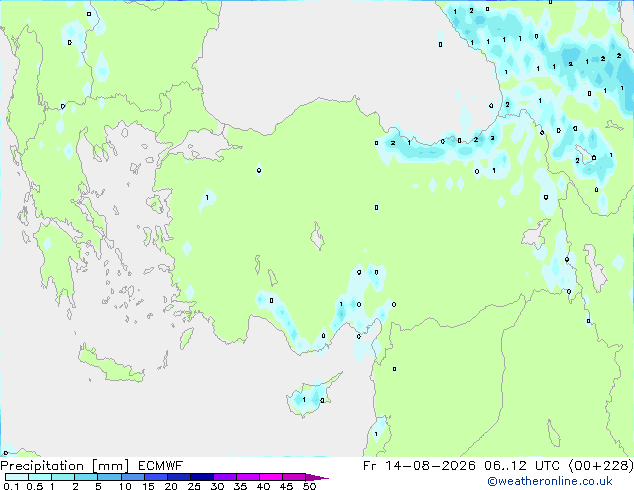This screenshot has width=634, height=490.
Task: Click legend value label '25'
Action: [x=194, y=486]
